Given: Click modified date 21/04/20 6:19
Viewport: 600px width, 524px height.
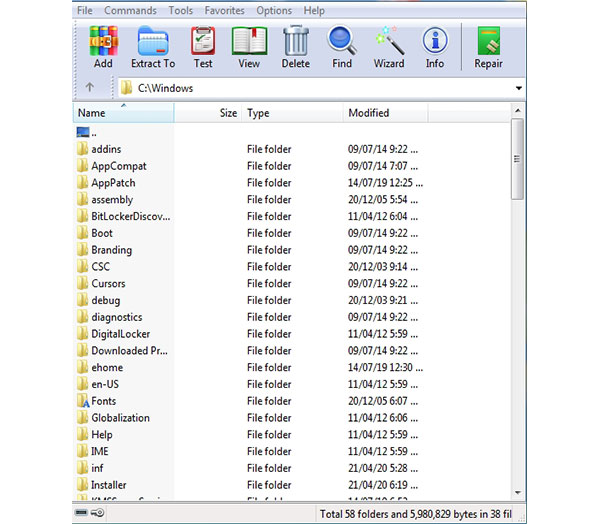Looking at the screenshot, I should 383,485.
